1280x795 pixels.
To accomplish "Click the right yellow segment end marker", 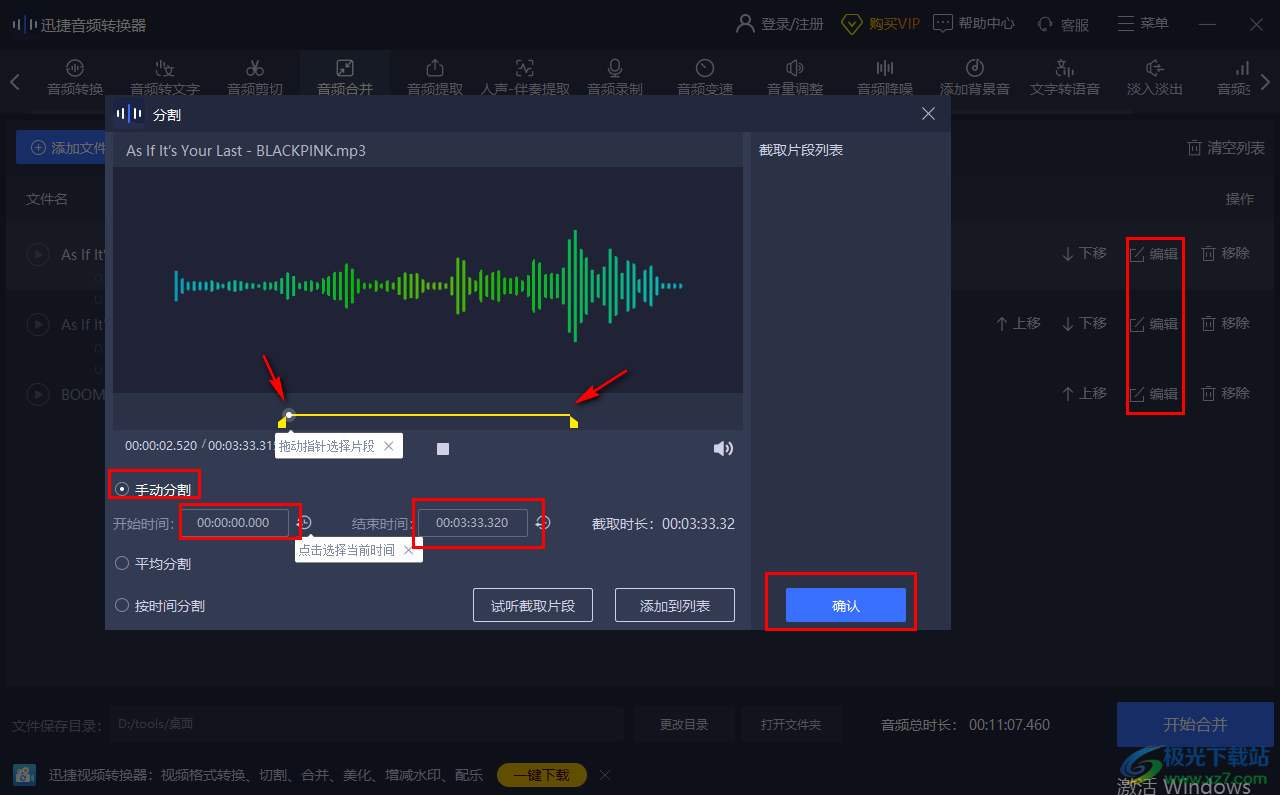I will [x=574, y=423].
